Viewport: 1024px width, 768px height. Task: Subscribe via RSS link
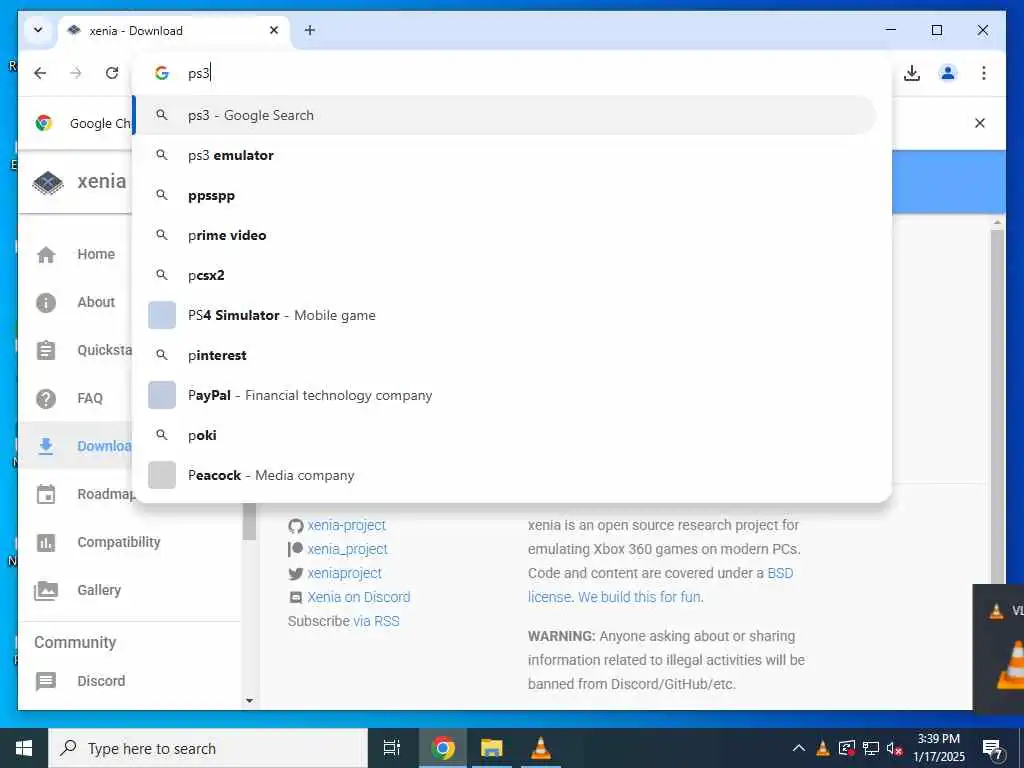click(376, 621)
